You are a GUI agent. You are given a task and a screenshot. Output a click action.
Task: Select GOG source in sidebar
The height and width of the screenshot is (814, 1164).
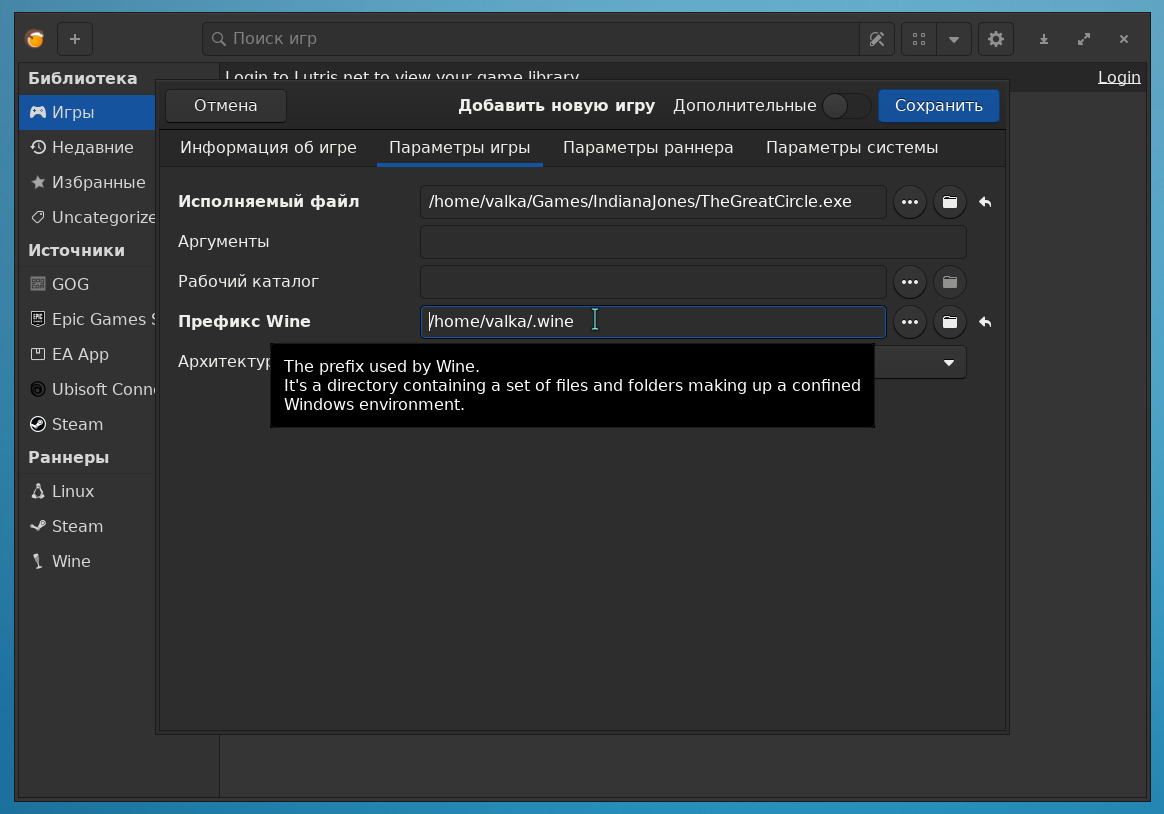pos(87,284)
